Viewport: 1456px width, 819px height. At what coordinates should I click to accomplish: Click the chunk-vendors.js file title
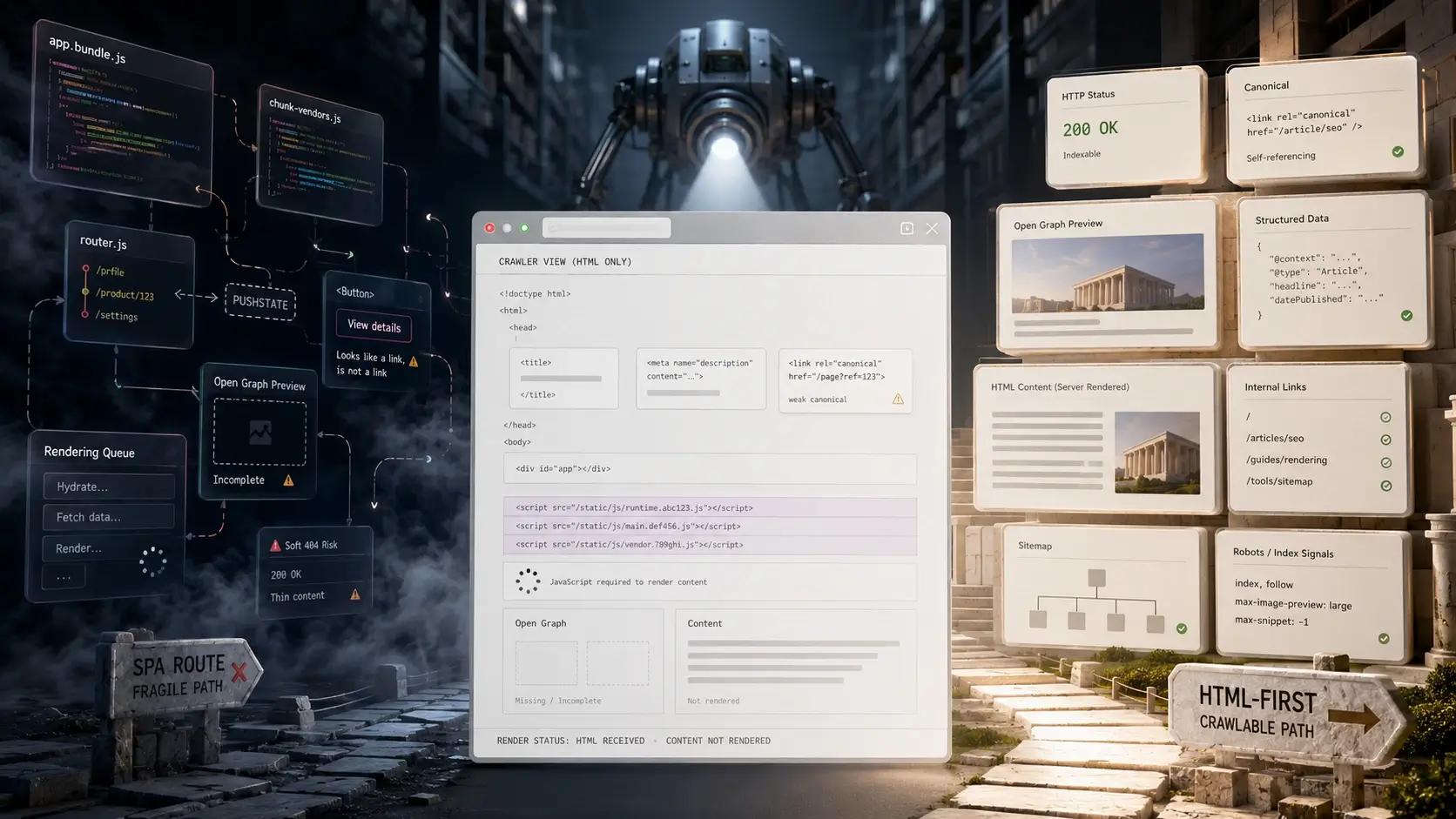click(x=305, y=111)
